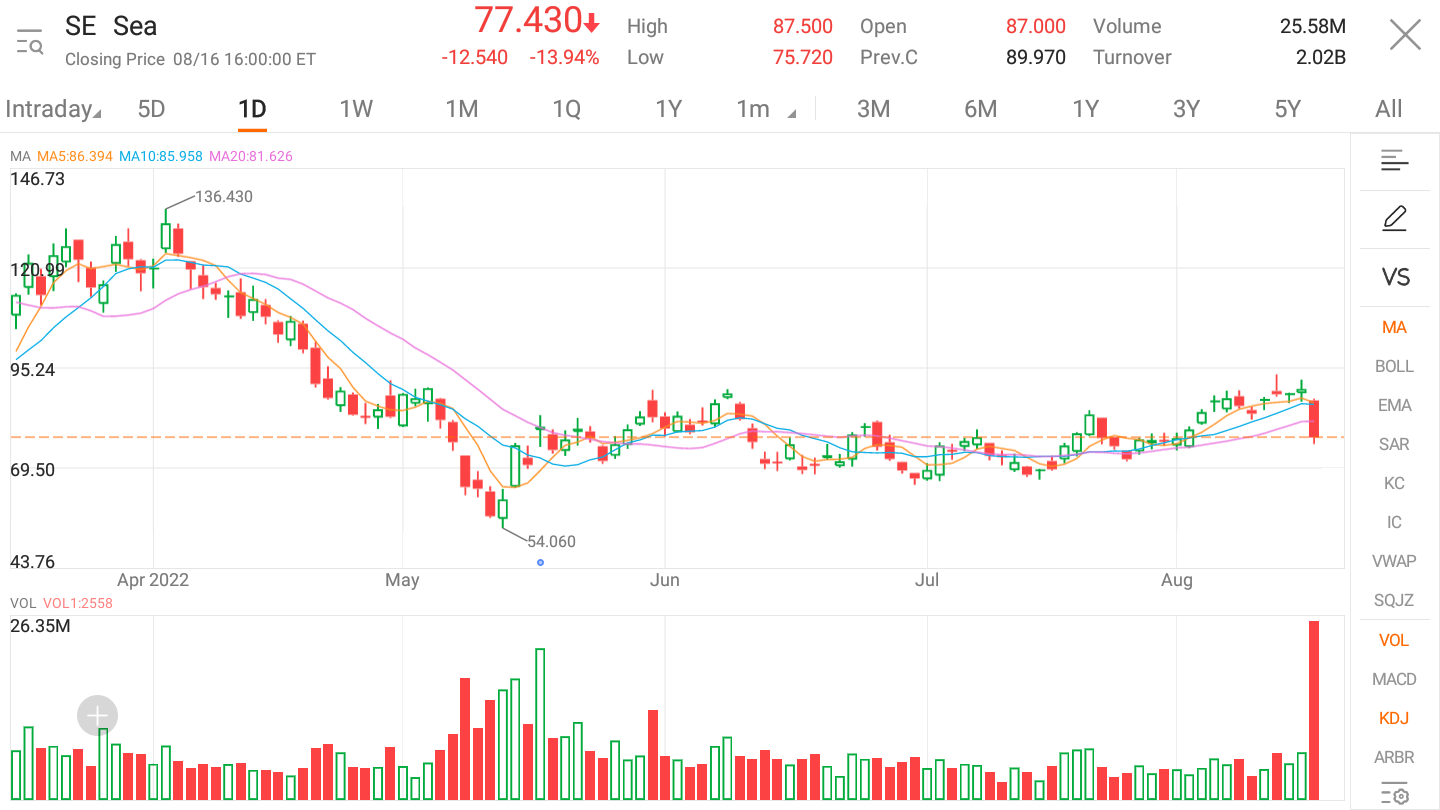This screenshot has width=1440, height=810.
Task: Set range to All
Action: click(1388, 109)
